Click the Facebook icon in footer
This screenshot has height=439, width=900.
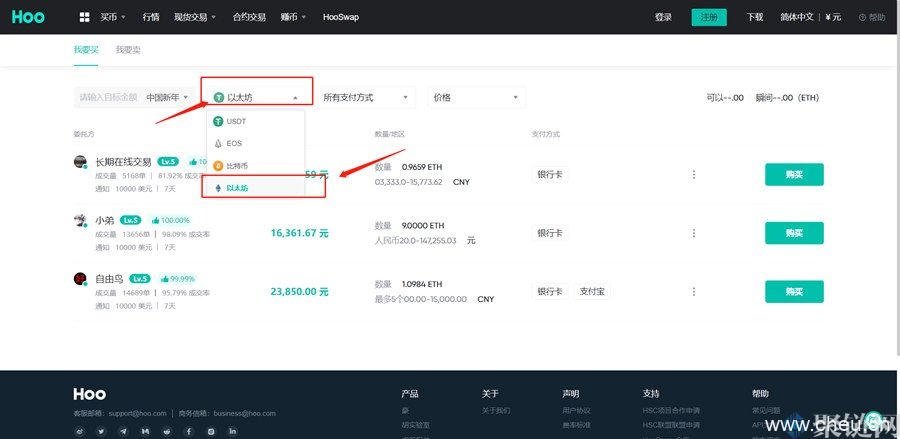188,430
